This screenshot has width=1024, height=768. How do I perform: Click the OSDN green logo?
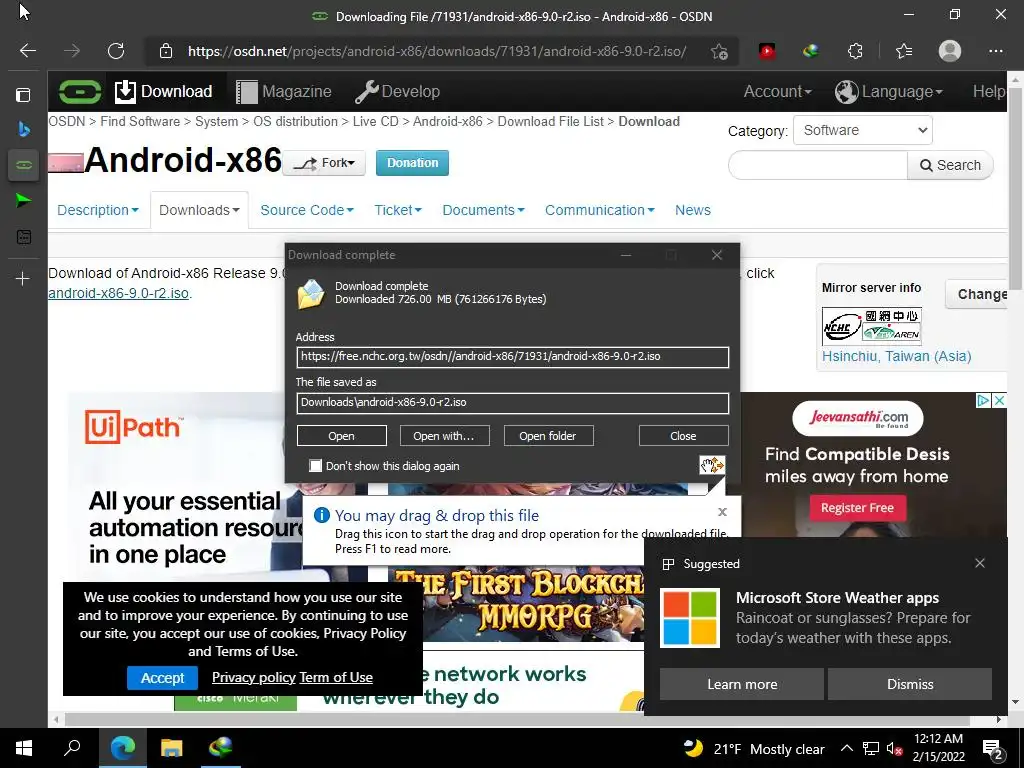(80, 91)
